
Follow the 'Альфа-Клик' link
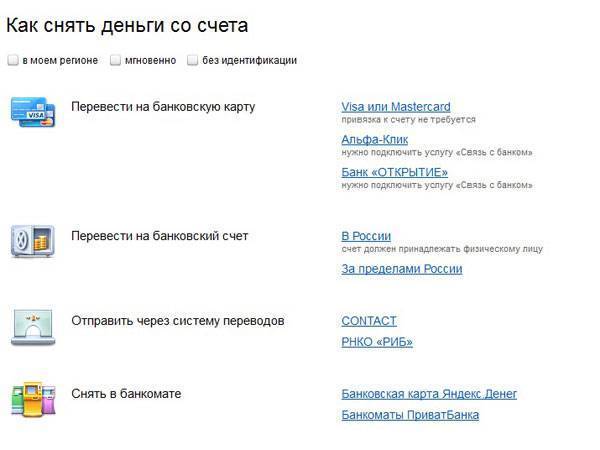(x=376, y=140)
